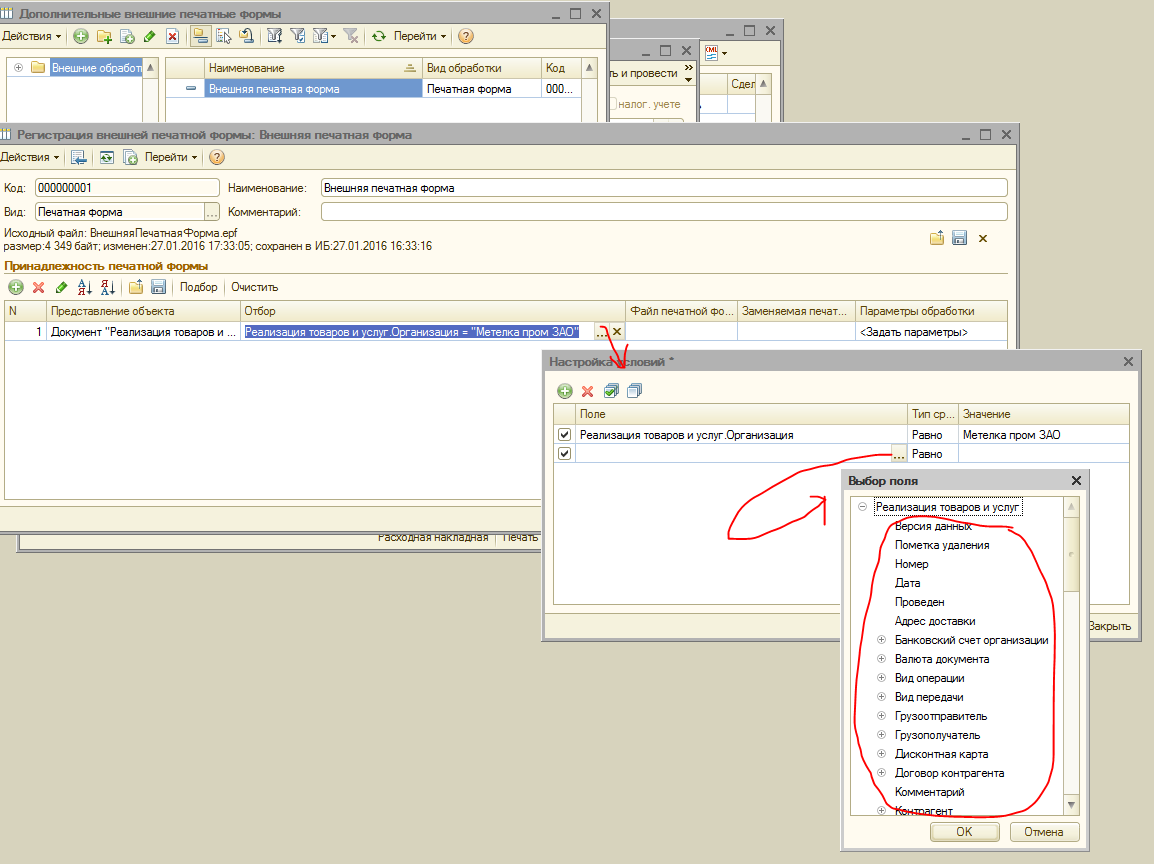The height and width of the screenshot is (864, 1154).
Task: Disable filter icon in top window toolbar
Action: (x=351, y=36)
